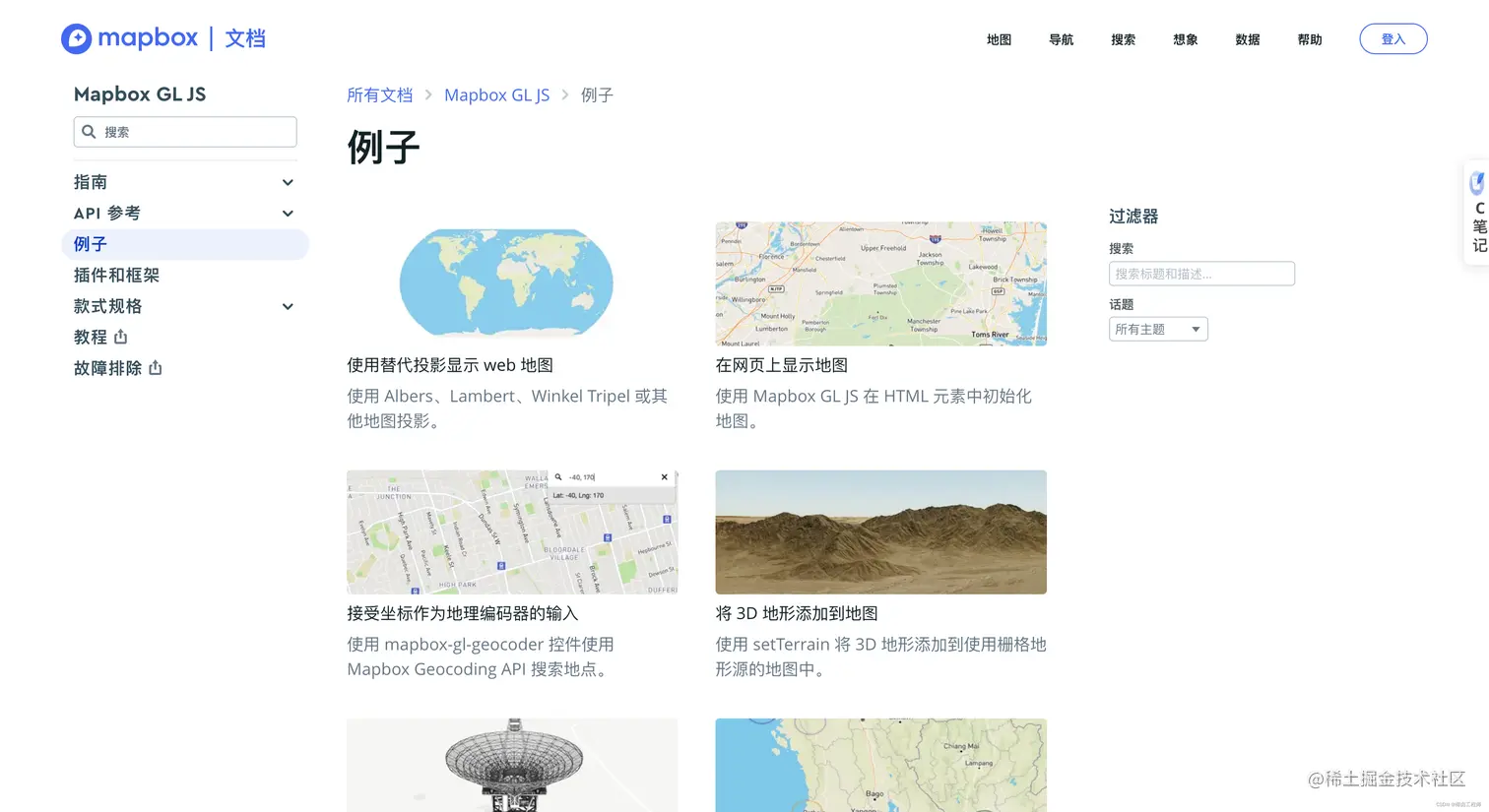
Task: Open external link icon beside 教程
Action: (x=121, y=337)
